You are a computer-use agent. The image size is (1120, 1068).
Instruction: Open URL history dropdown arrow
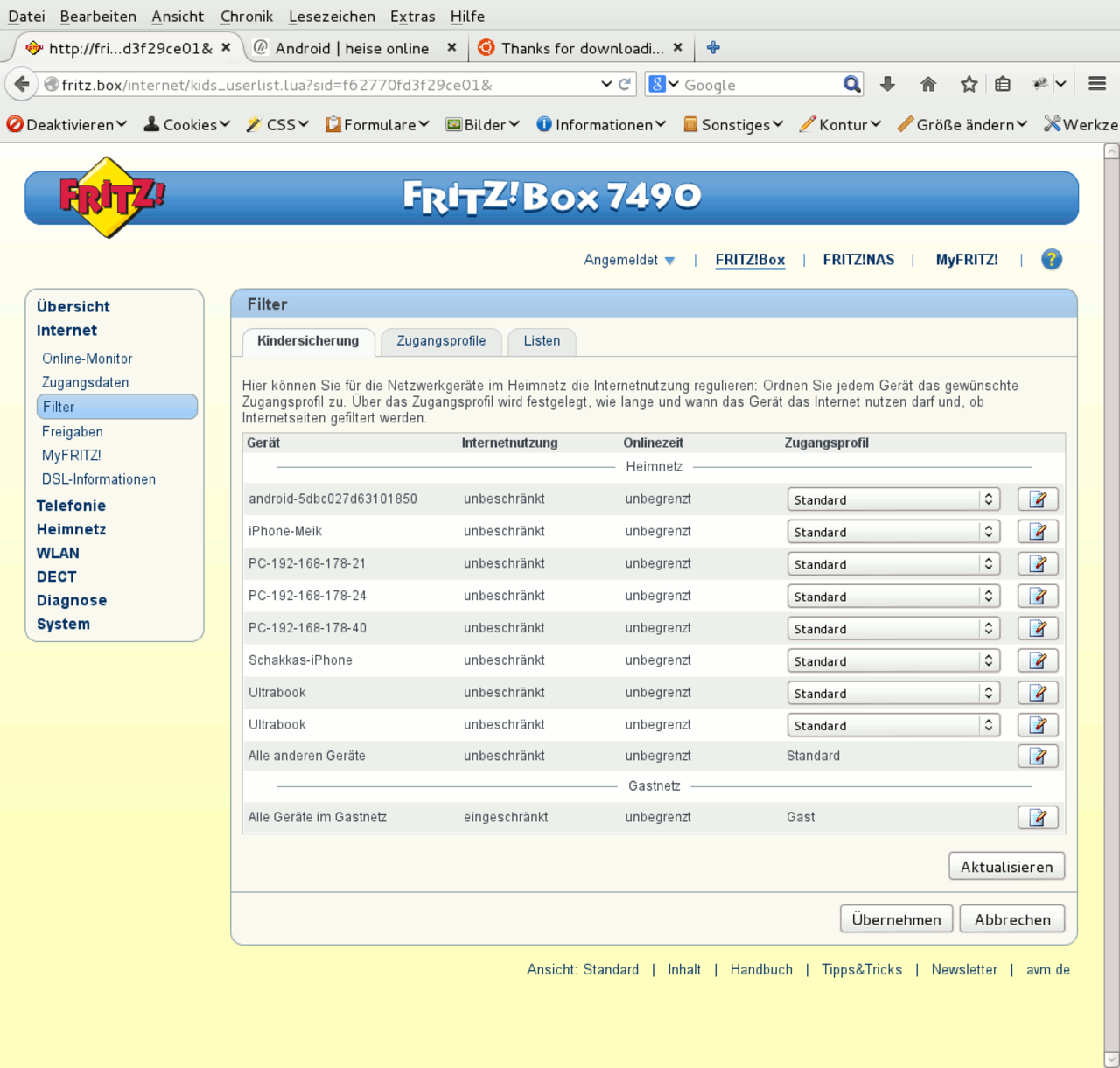coord(606,85)
